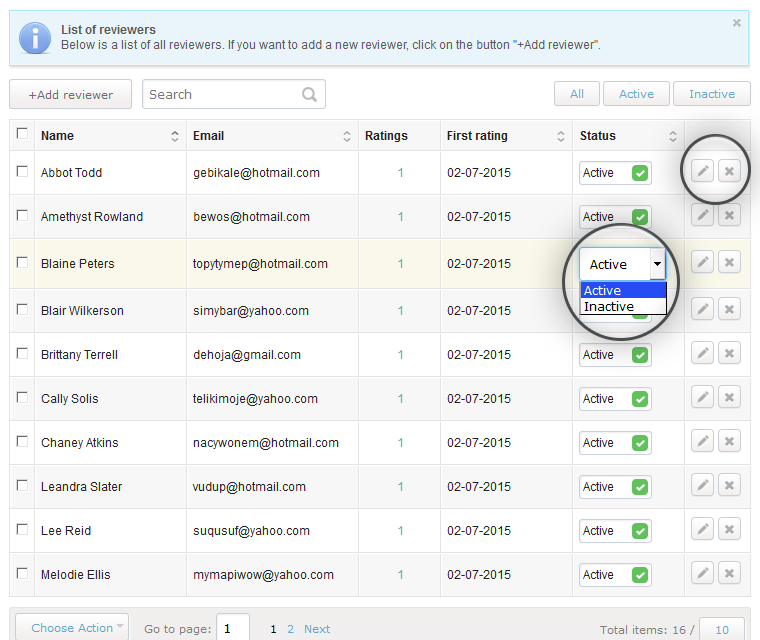This screenshot has width=760, height=640.
Task: Delete Blaine Peters row with X icon
Action: click(729, 262)
